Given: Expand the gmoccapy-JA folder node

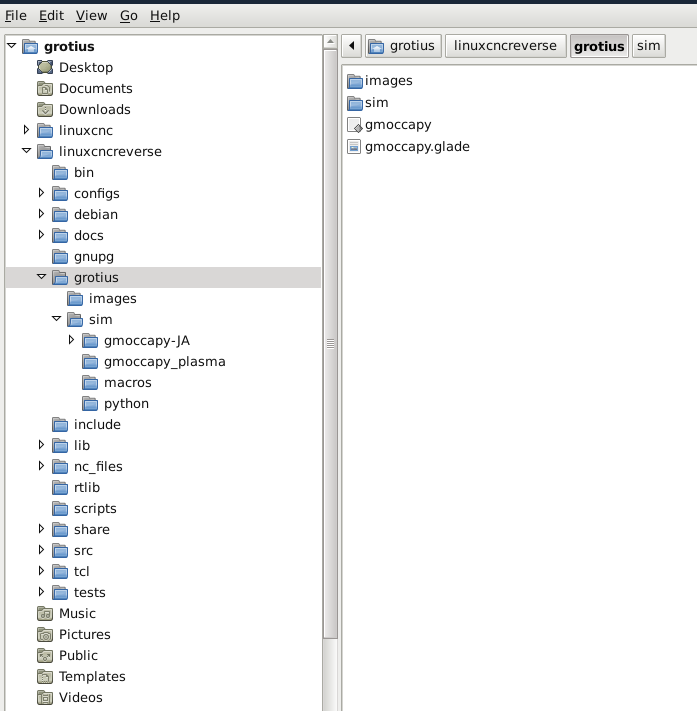Looking at the screenshot, I should point(71,340).
